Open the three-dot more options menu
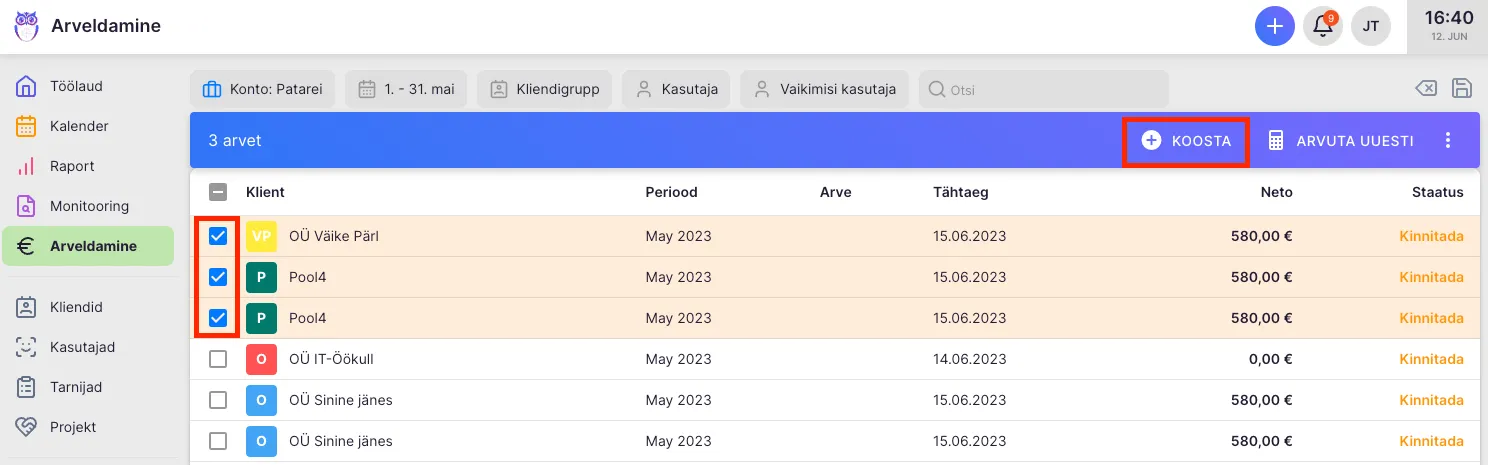Viewport: 1488px width, 465px height. point(1447,141)
